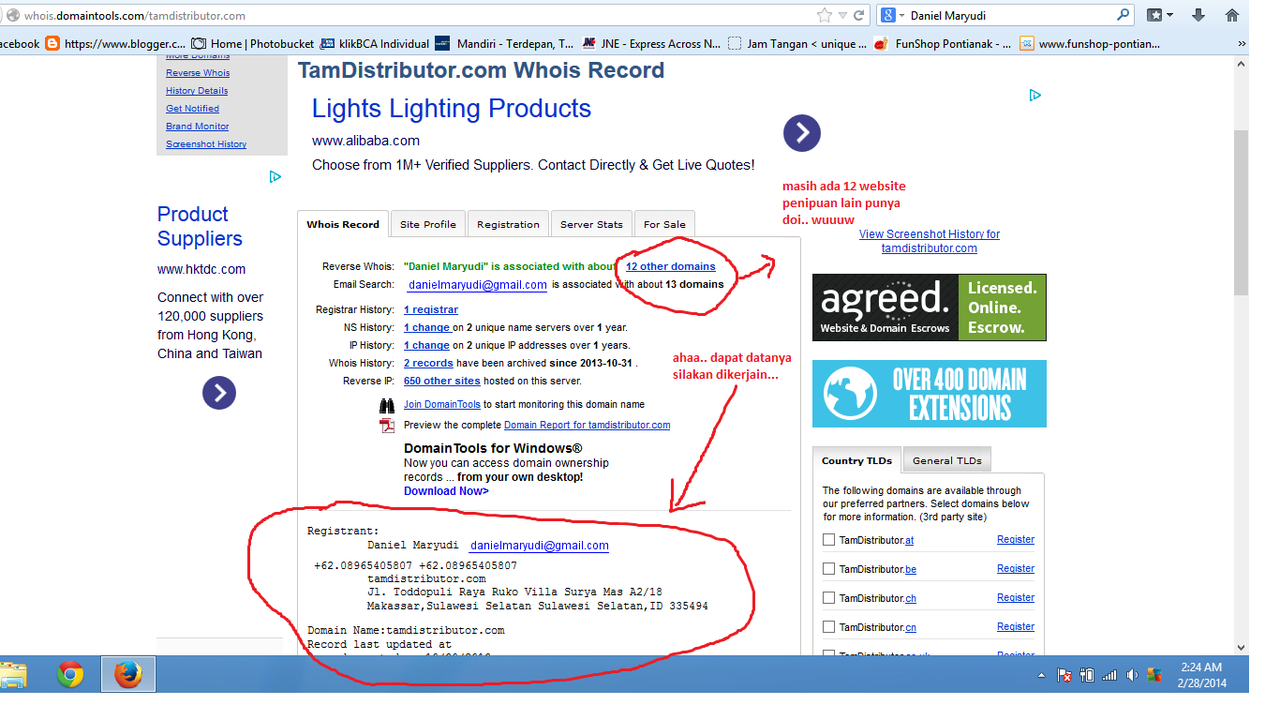Open the Get Notified sidebar link
The image size is (1280, 720).
click(x=192, y=109)
